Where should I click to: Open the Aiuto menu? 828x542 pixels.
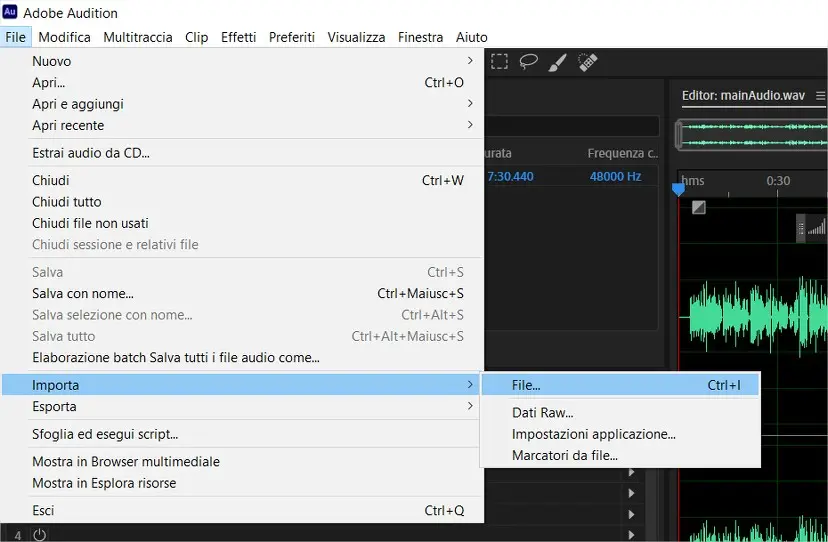click(x=472, y=37)
